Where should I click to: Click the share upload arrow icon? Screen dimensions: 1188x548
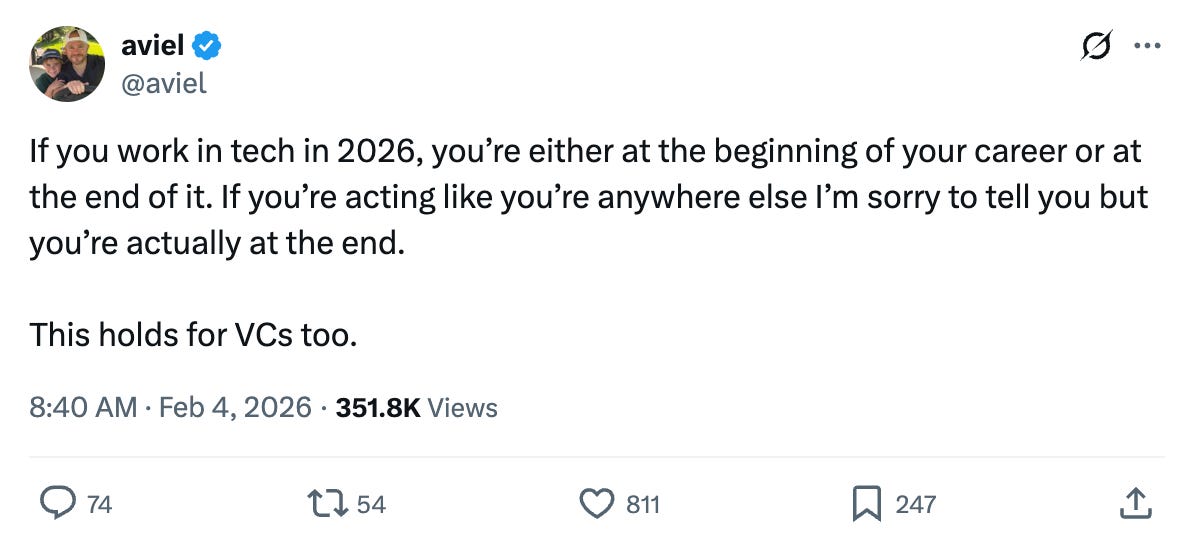[1135, 503]
